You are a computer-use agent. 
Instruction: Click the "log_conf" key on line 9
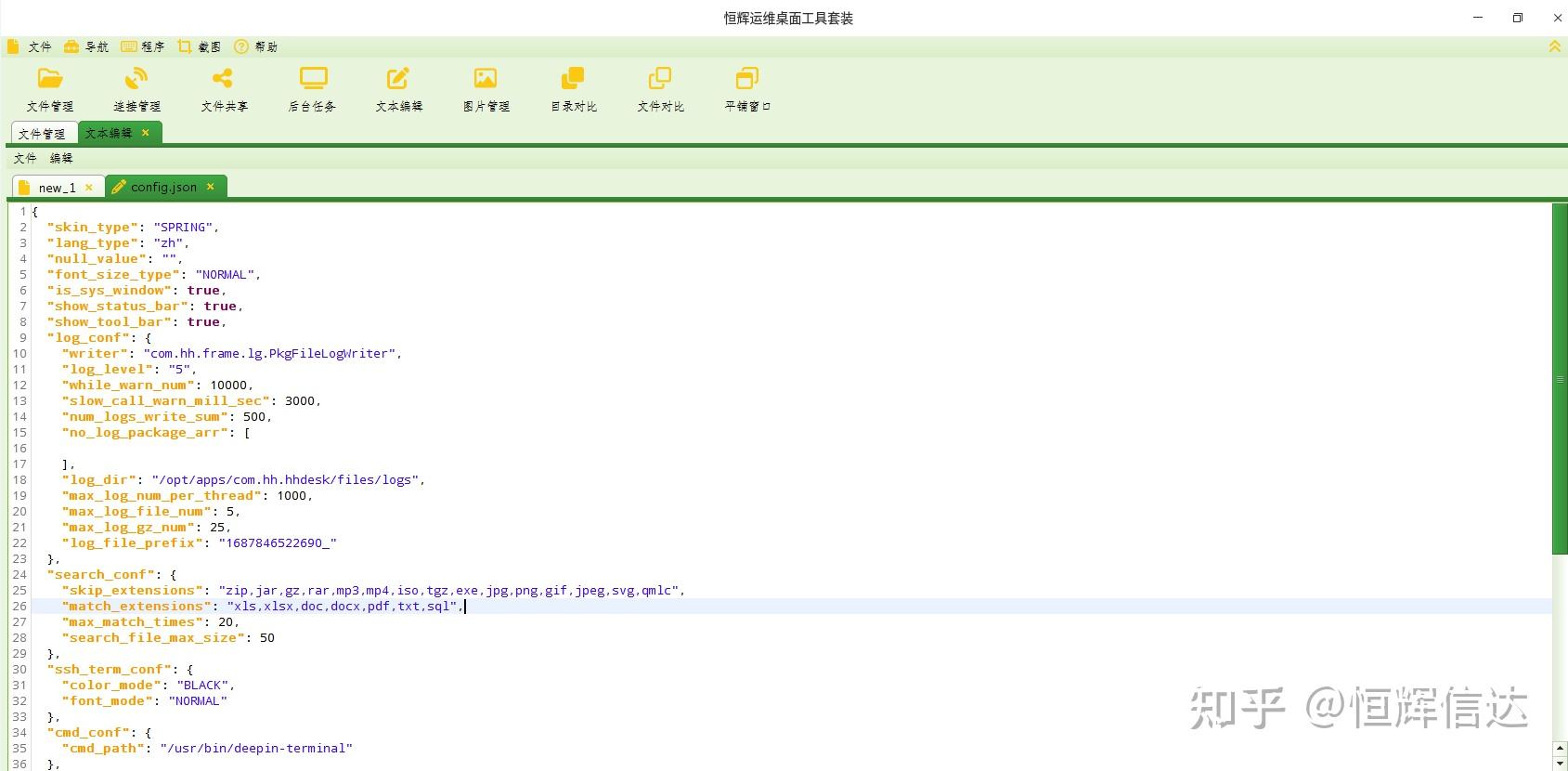click(89, 337)
